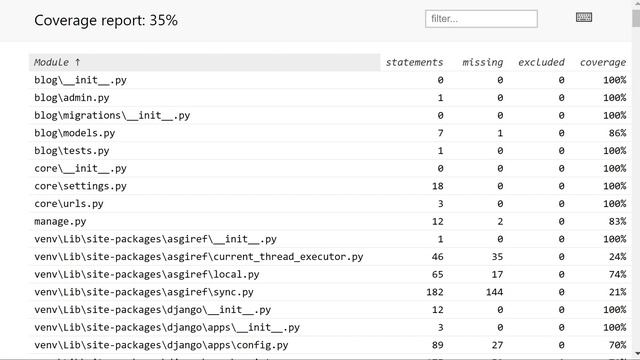The image size is (640, 360).
Task: Click the 83% coverage of manage.py
Action: (617, 221)
